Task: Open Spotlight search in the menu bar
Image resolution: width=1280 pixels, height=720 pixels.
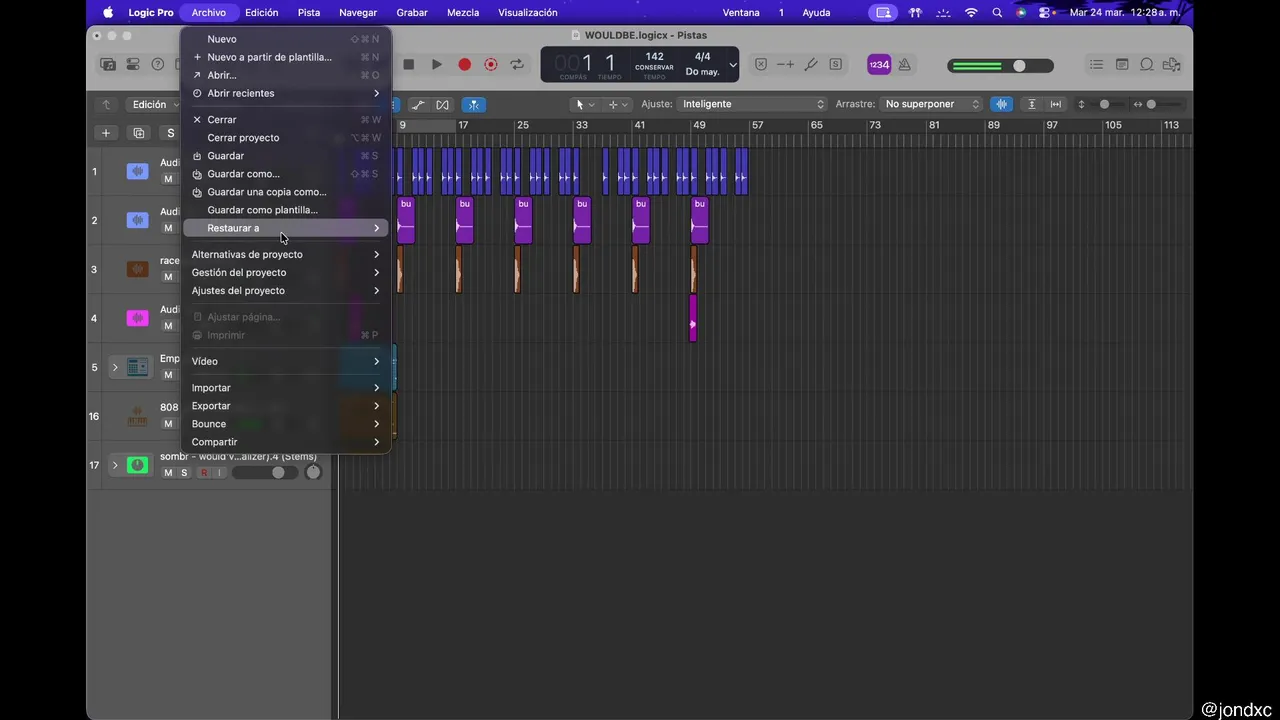Action: click(x=997, y=12)
